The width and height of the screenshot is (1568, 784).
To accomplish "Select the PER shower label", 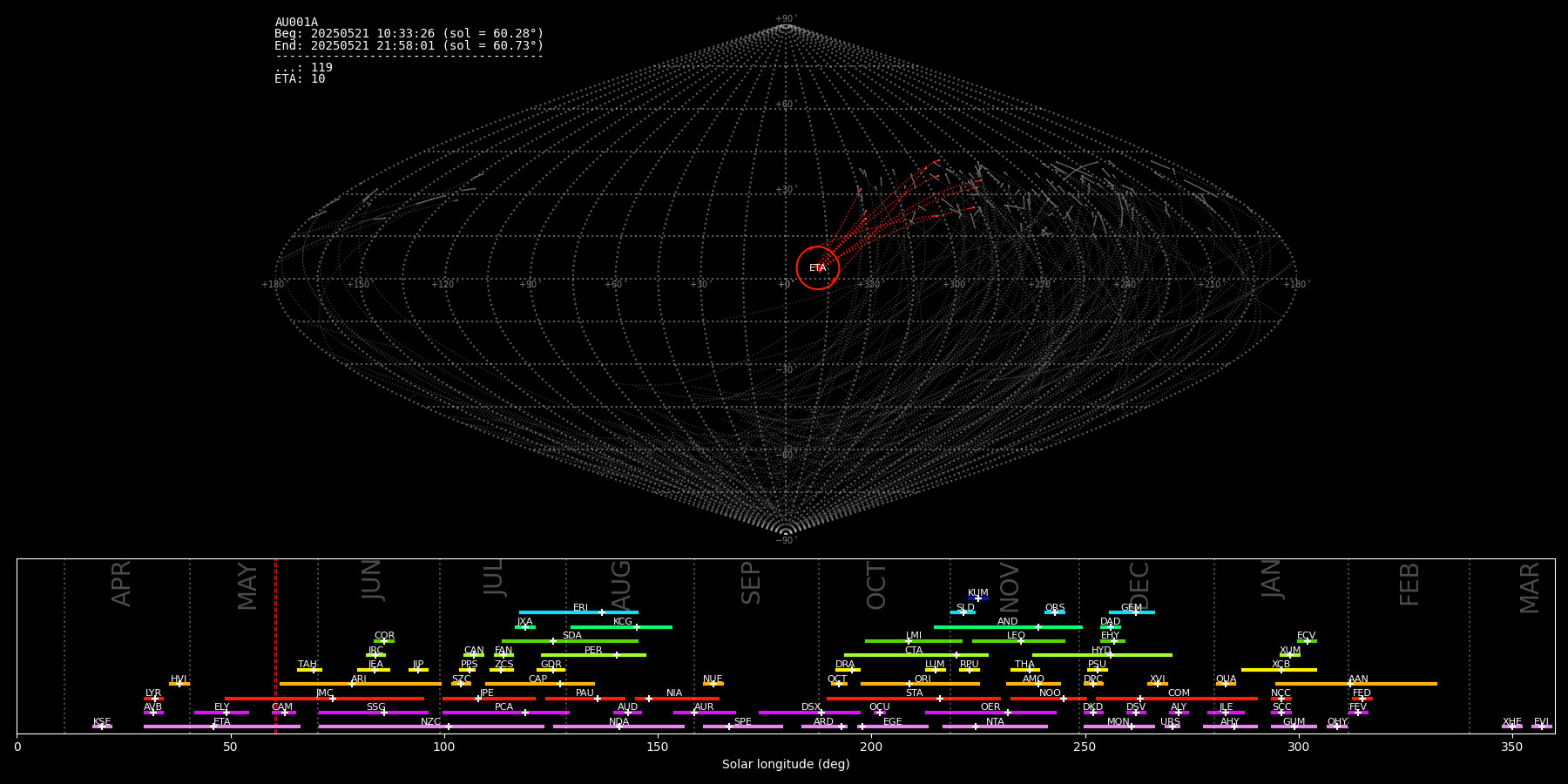I will tap(593, 651).
